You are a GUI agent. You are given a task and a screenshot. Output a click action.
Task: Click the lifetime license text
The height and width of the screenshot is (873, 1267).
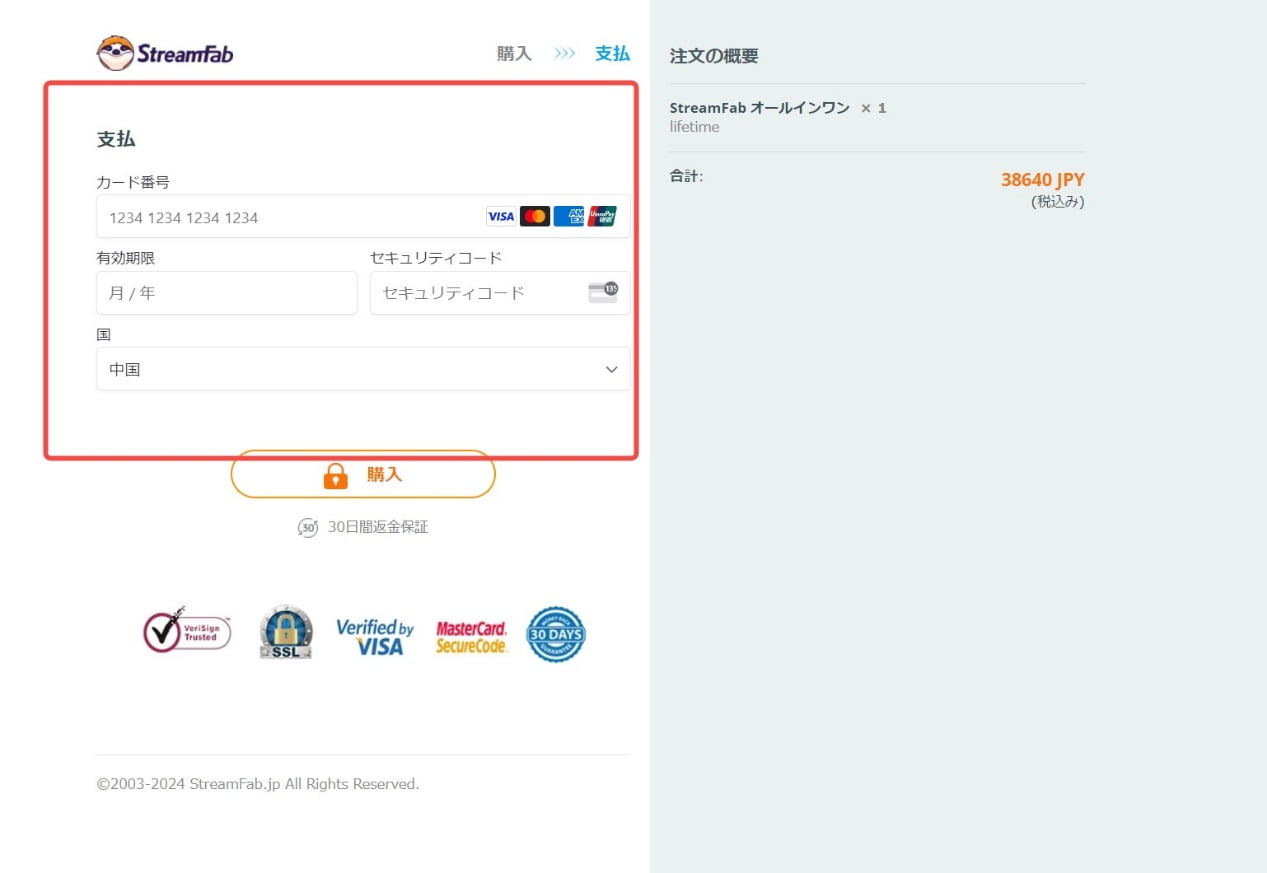[694, 127]
